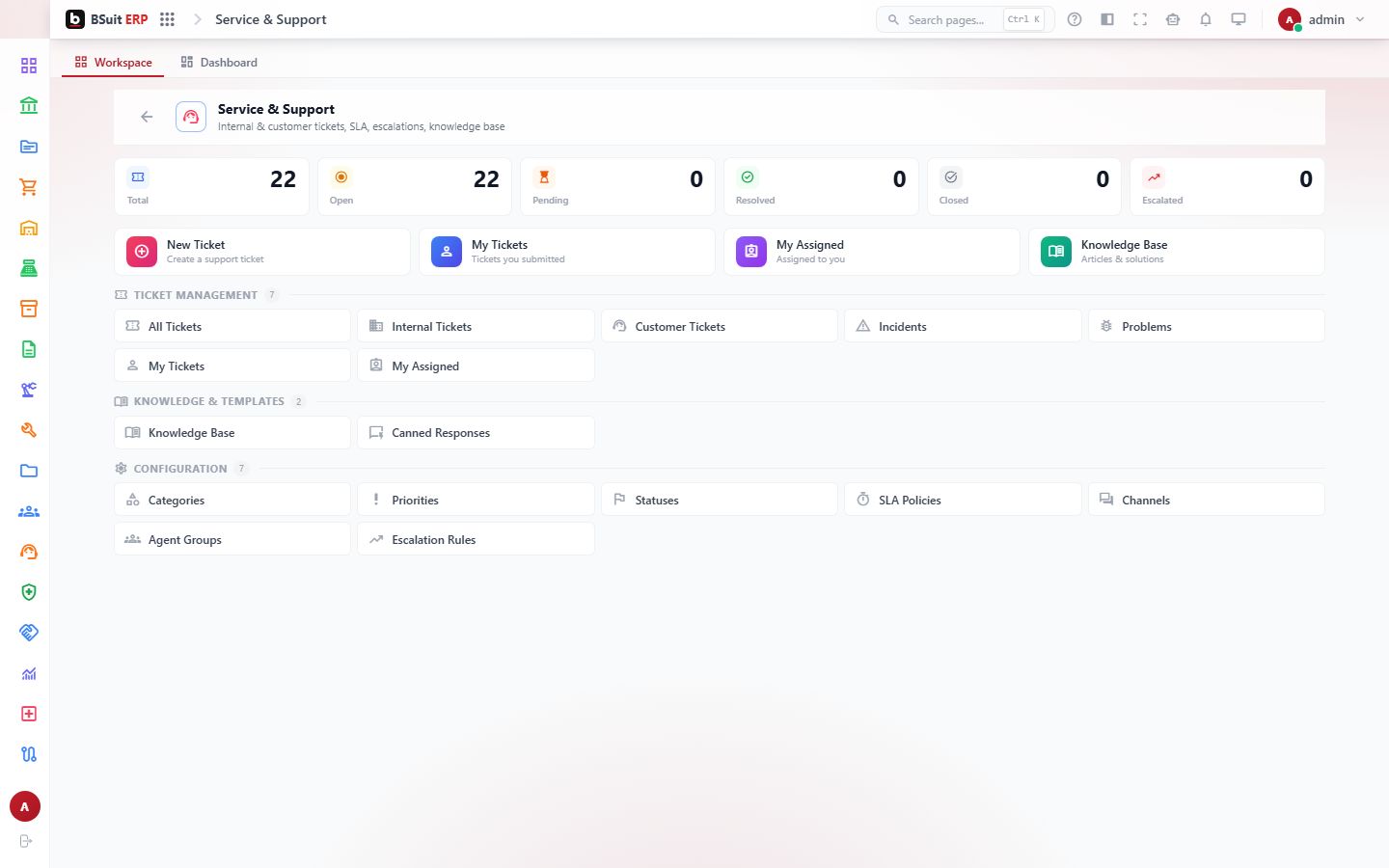Open the My Tickets card labeled Tickets you submitted

tap(567, 252)
